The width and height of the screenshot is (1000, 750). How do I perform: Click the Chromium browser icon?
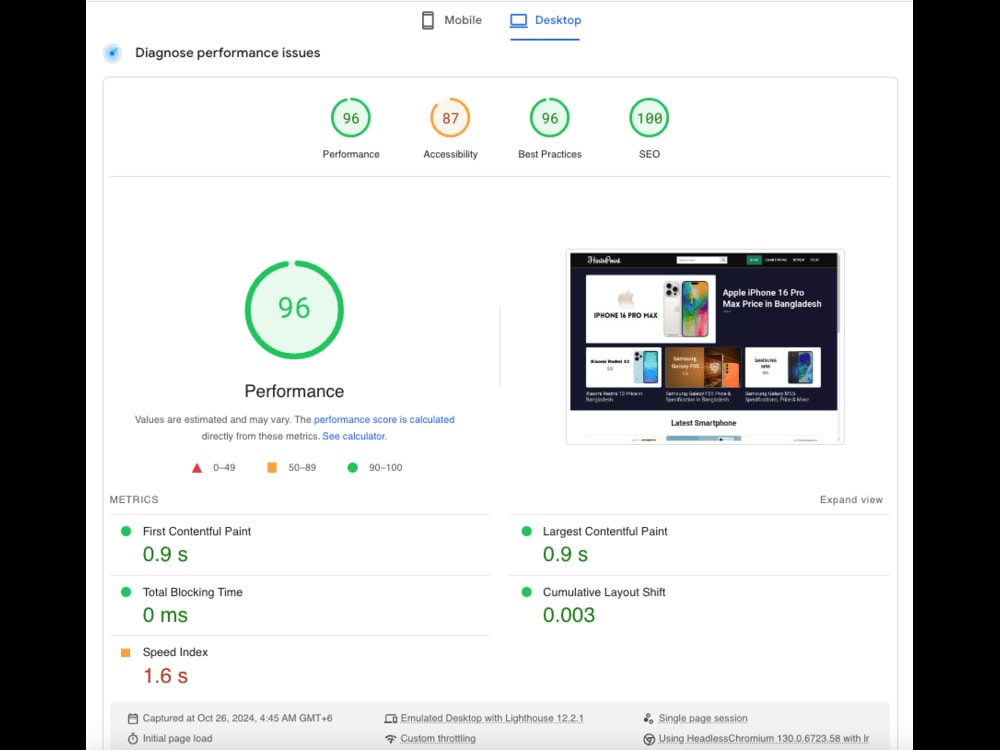click(x=649, y=739)
